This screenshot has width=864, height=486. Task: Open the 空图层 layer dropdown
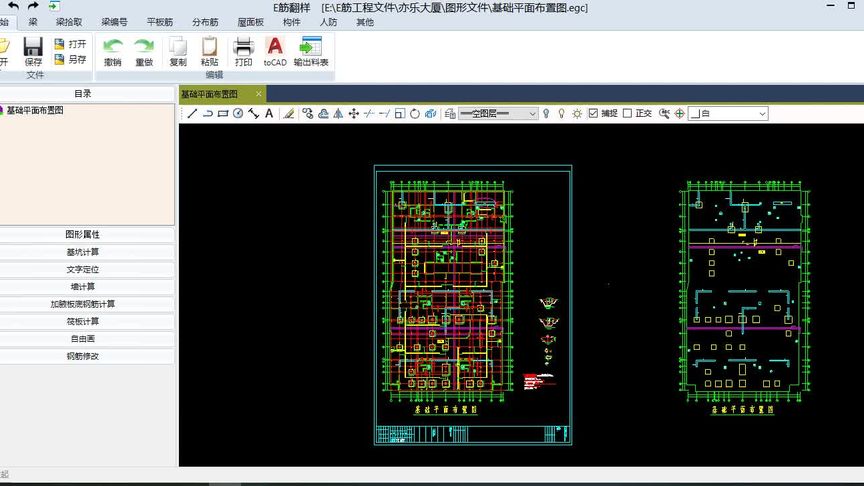click(498, 114)
